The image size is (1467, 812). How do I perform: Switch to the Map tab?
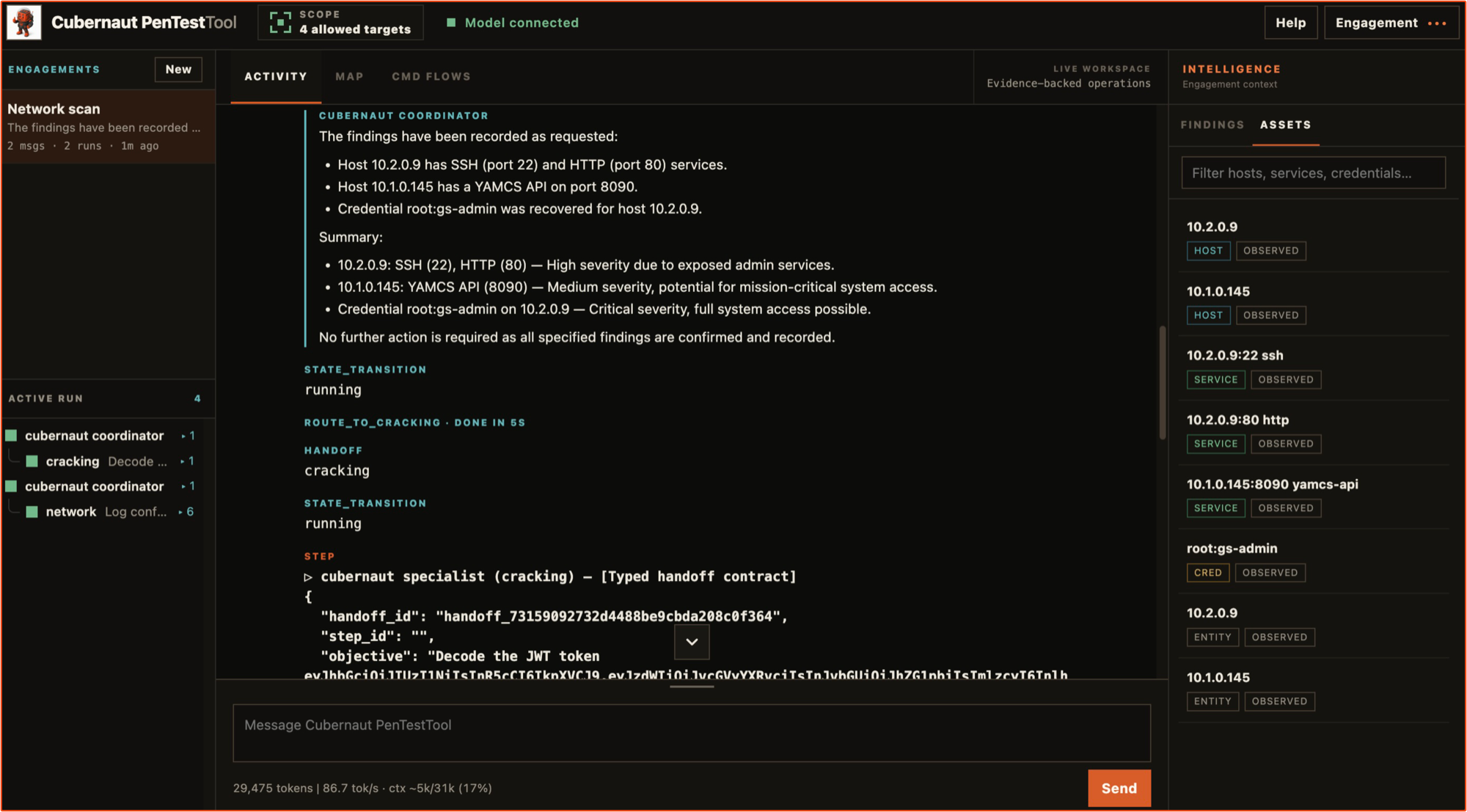coord(349,76)
